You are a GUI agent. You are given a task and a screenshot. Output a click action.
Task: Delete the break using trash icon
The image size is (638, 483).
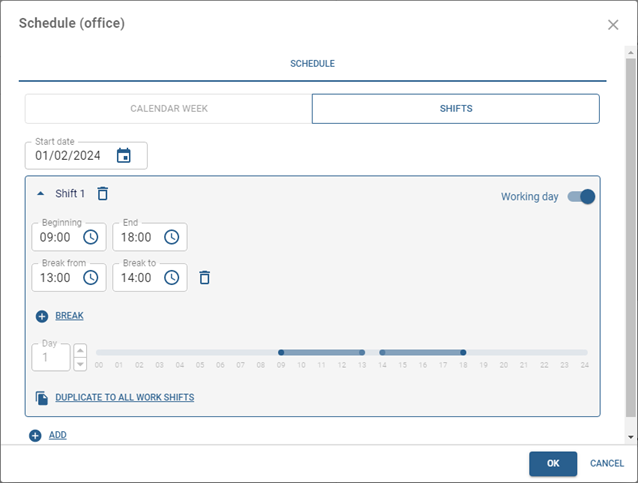204,277
